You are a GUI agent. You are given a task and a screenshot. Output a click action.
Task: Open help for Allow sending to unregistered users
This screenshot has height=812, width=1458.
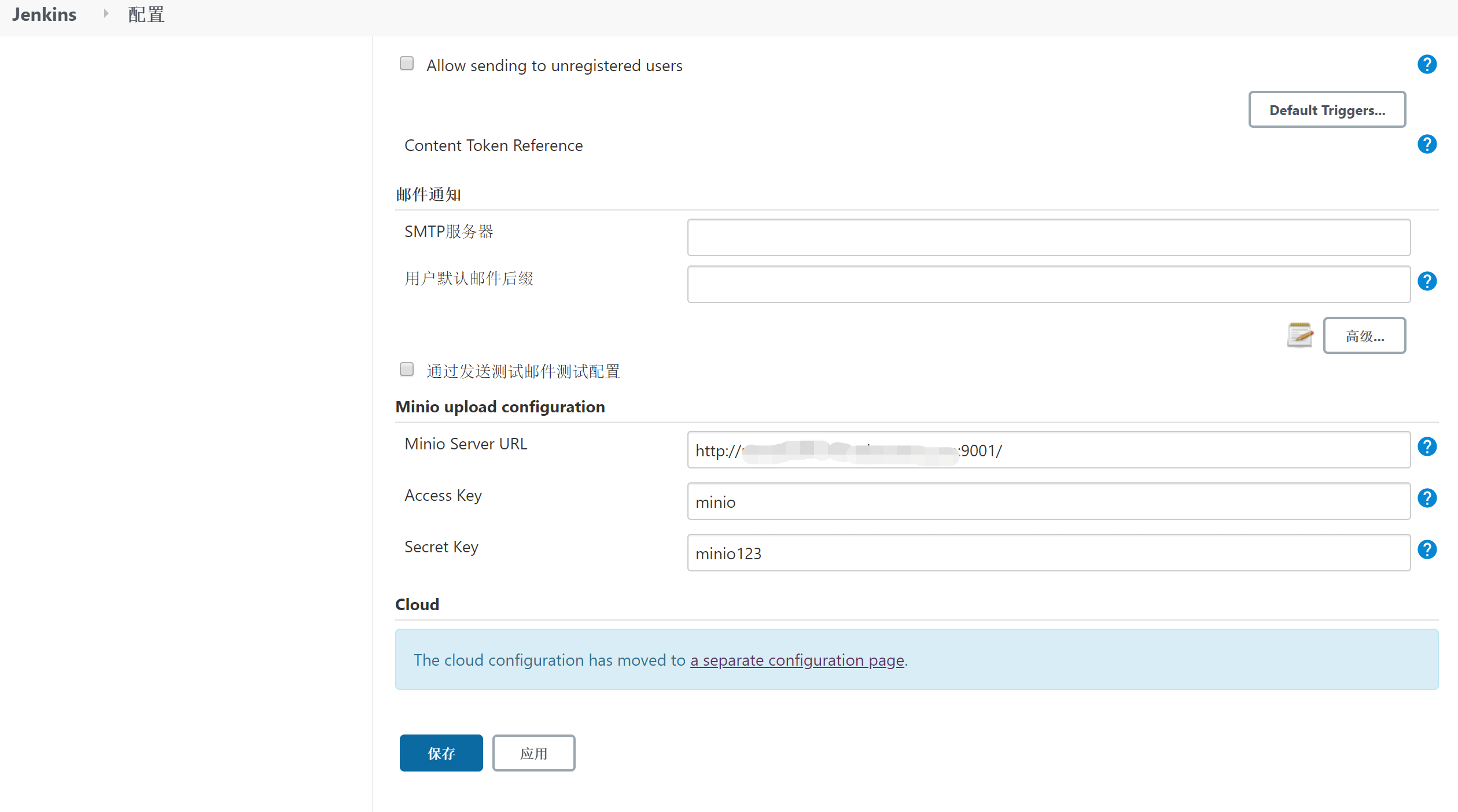pos(1427,64)
